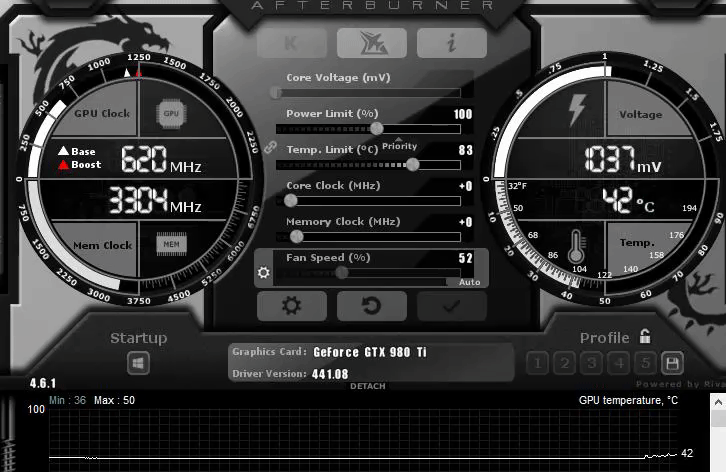Toggle the profile lock icon
Viewport: 726px width, 472px height.
pos(645,336)
